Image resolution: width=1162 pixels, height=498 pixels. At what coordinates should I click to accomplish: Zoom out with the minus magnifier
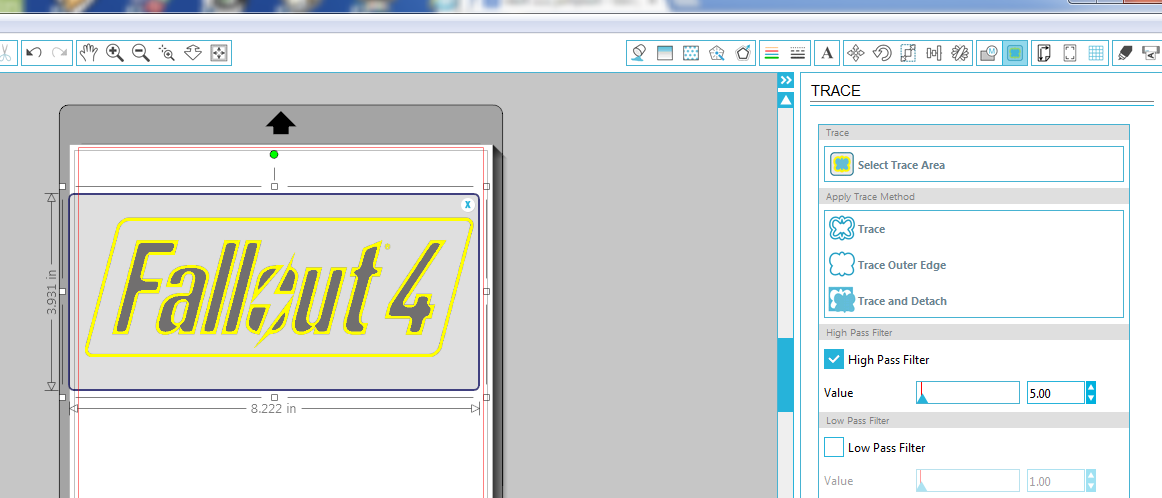141,53
